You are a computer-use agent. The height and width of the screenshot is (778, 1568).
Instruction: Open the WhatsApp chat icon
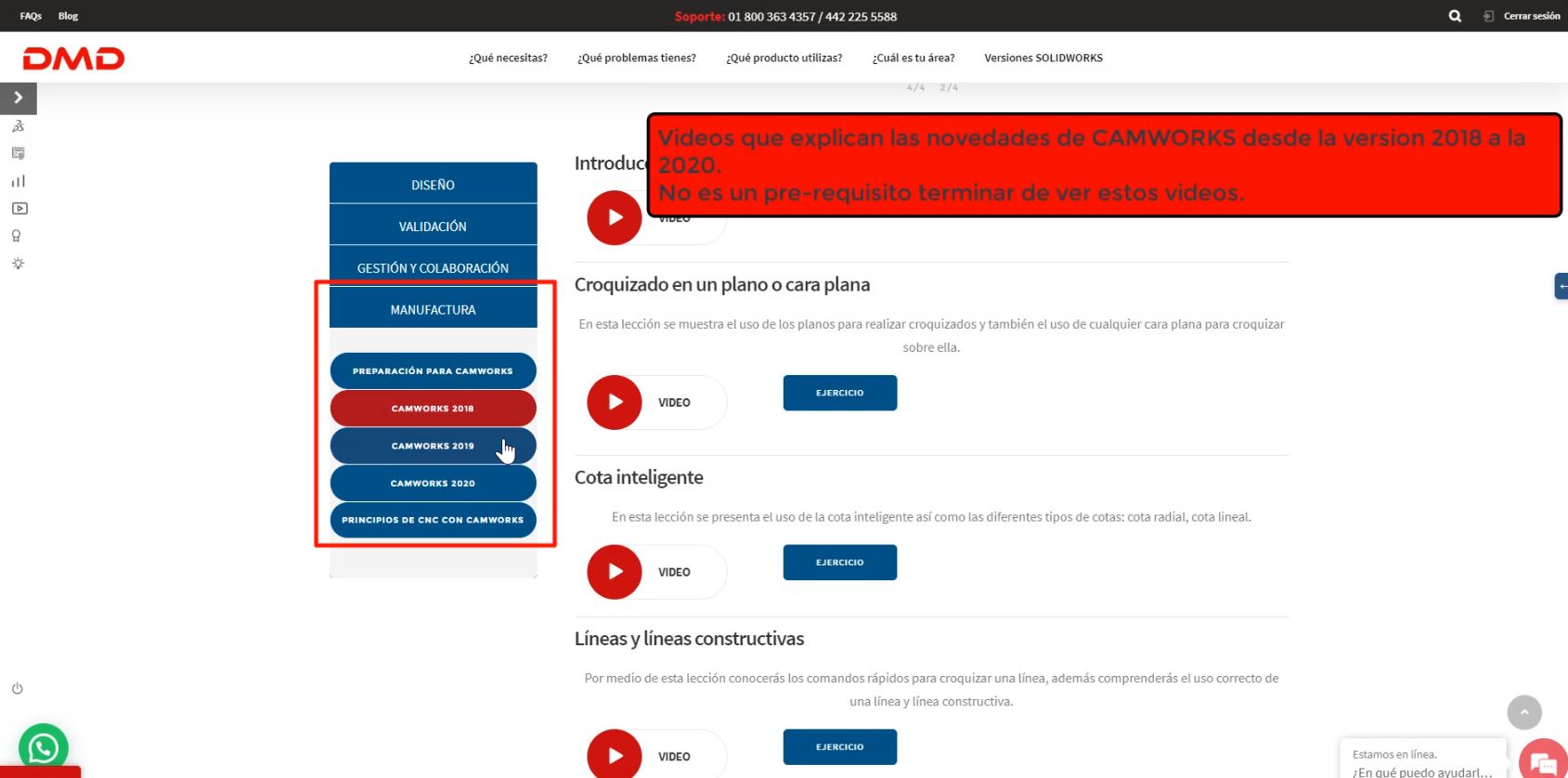tap(44, 747)
